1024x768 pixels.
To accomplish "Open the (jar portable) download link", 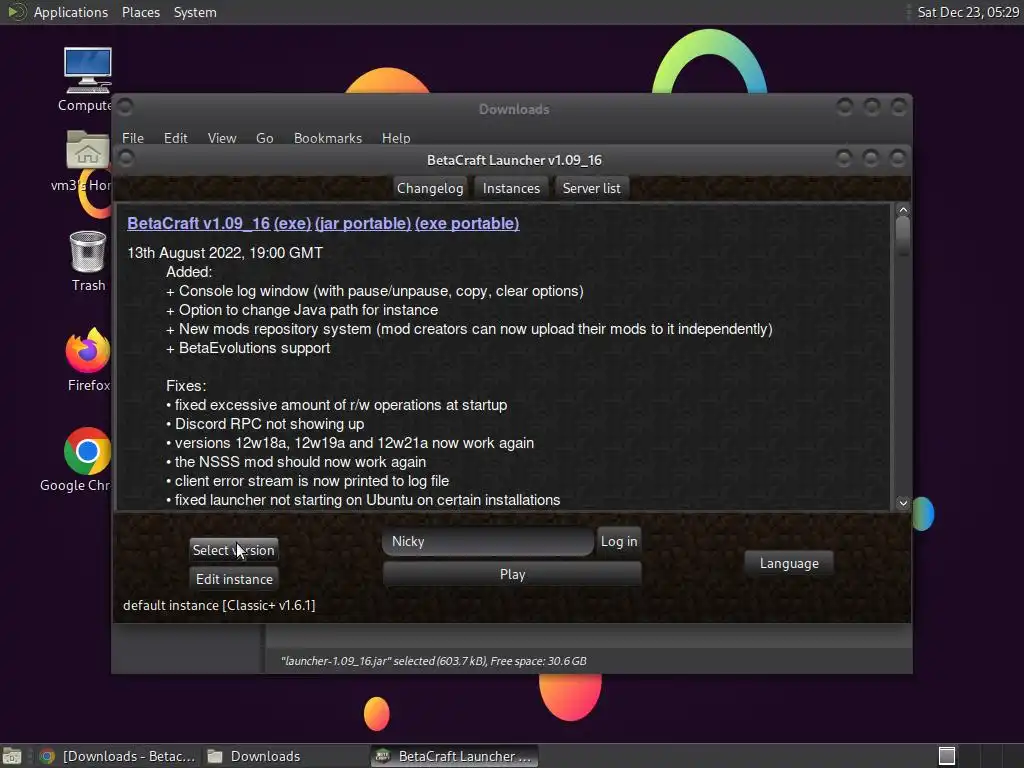I will pyautogui.click(x=363, y=223).
